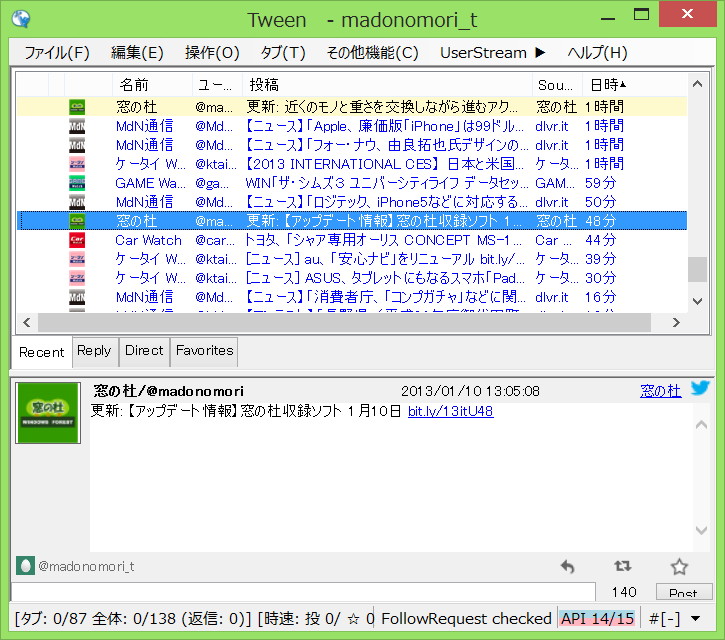The width and height of the screenshot is (725, 640).
Task: Select the ASUS タブレット tweet row
Action: pyautogui.click(x=352, y=278)
